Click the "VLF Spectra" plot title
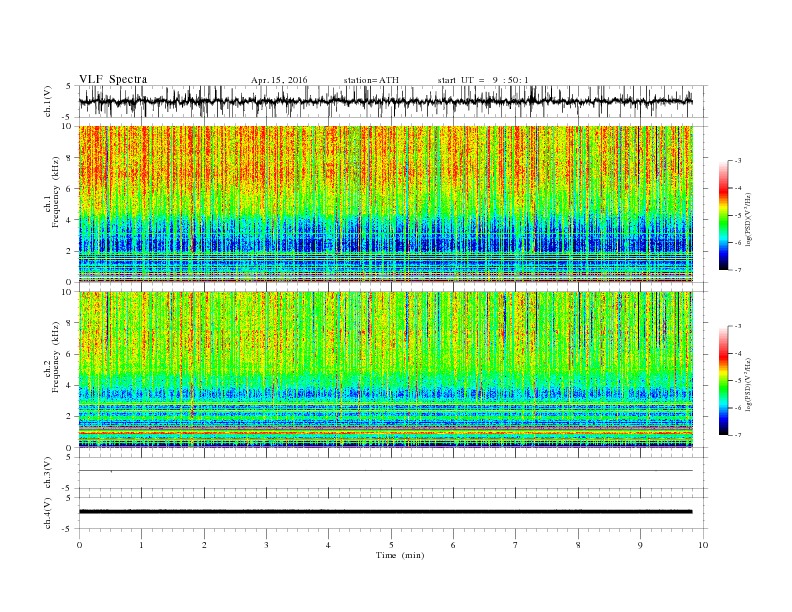 coord(113,79)
